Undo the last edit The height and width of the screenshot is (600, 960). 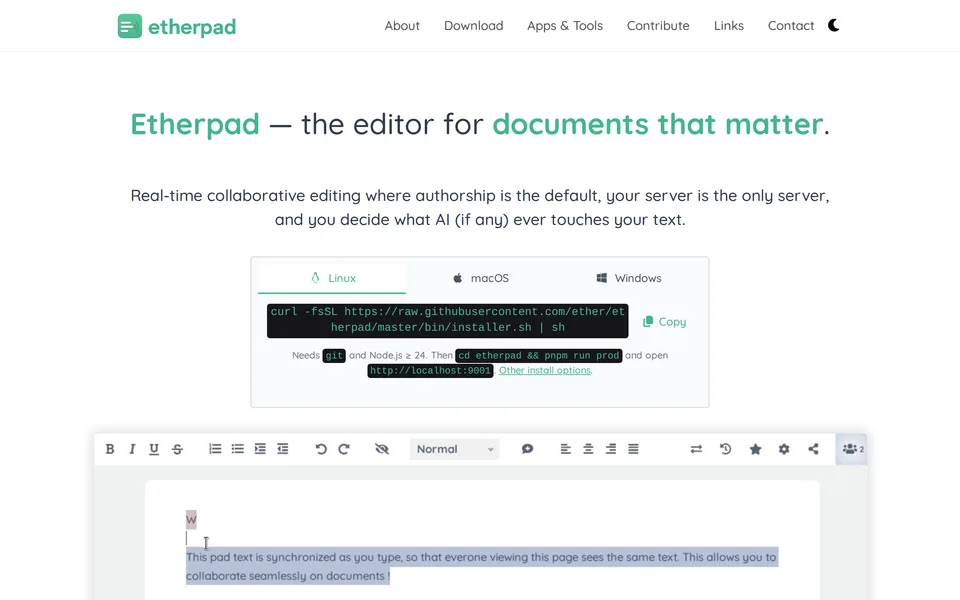click(x=321, y=449)
